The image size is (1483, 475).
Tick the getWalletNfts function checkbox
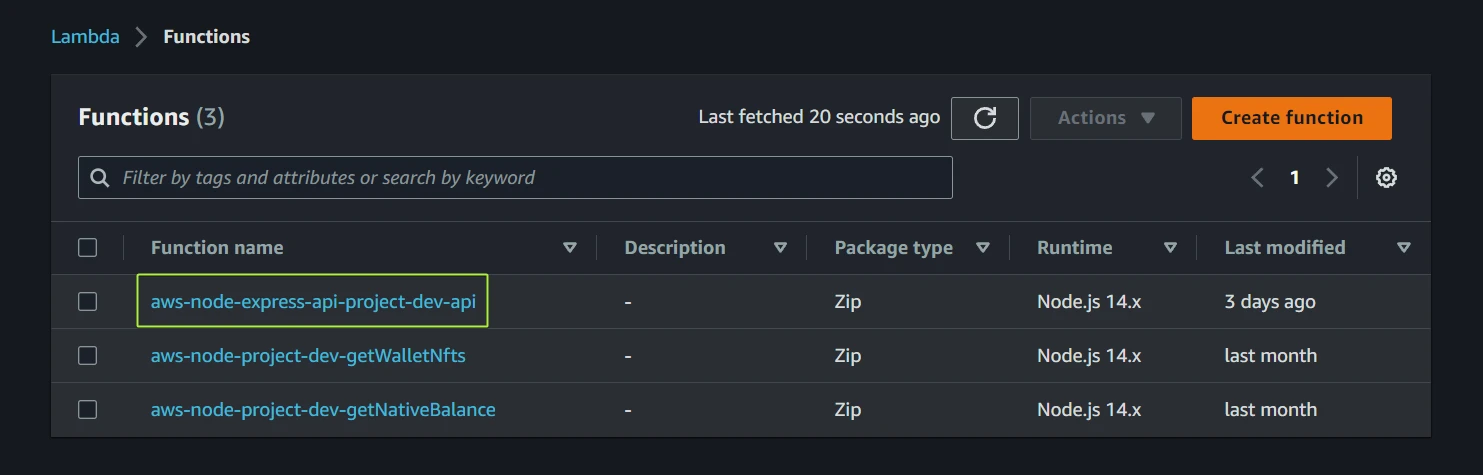point(88,356)
